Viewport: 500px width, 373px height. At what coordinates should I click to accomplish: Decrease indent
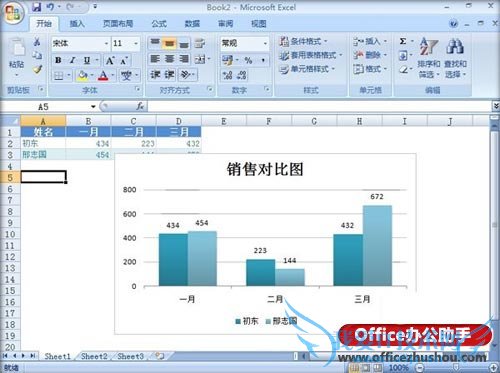coord(155,75)
